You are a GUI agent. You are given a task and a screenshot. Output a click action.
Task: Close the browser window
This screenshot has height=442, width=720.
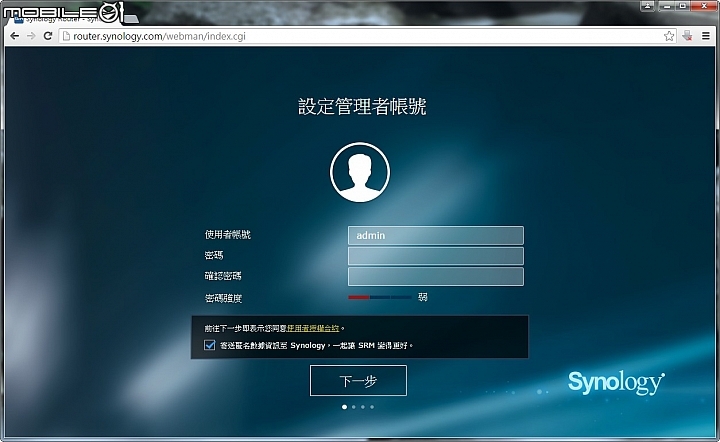click(x=705, y=6)
